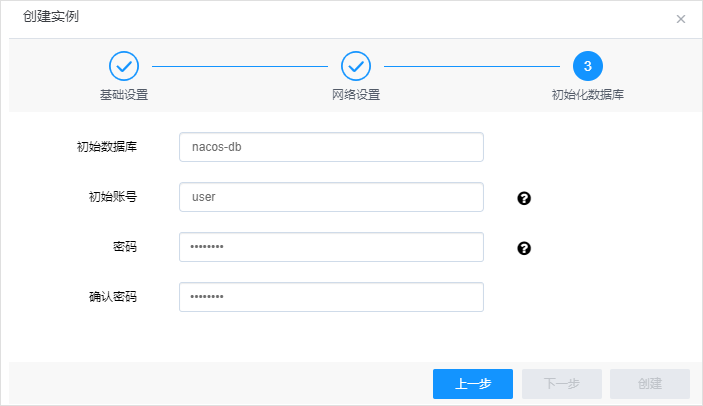Click the 初始账号 input containing user
This screenshot has width=703, height=406.
coord(331,197)
